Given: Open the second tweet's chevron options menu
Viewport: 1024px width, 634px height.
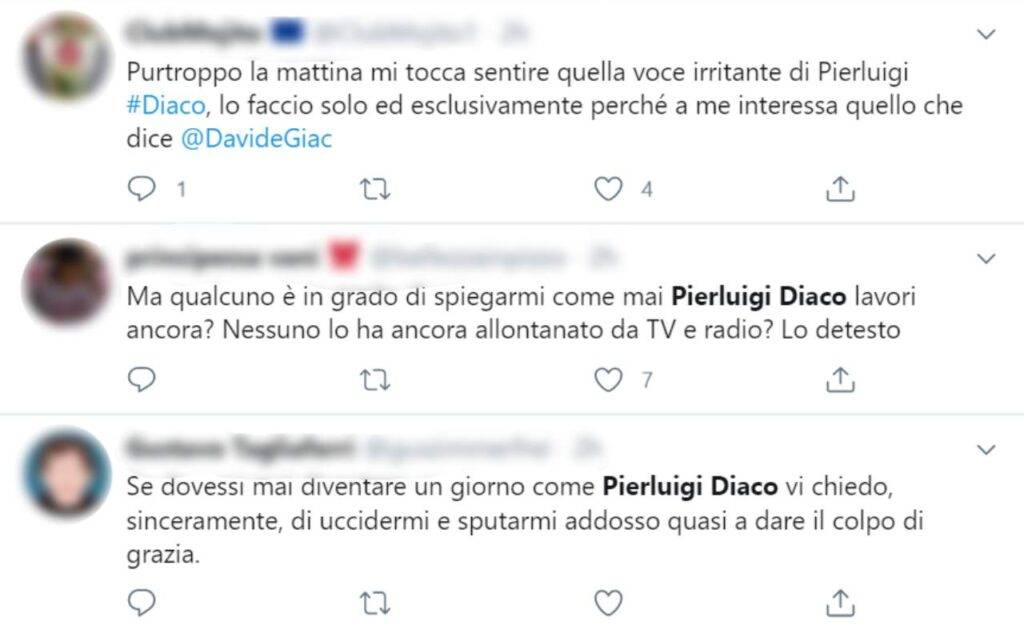Looking at the screenshot, I should (985, 259).
